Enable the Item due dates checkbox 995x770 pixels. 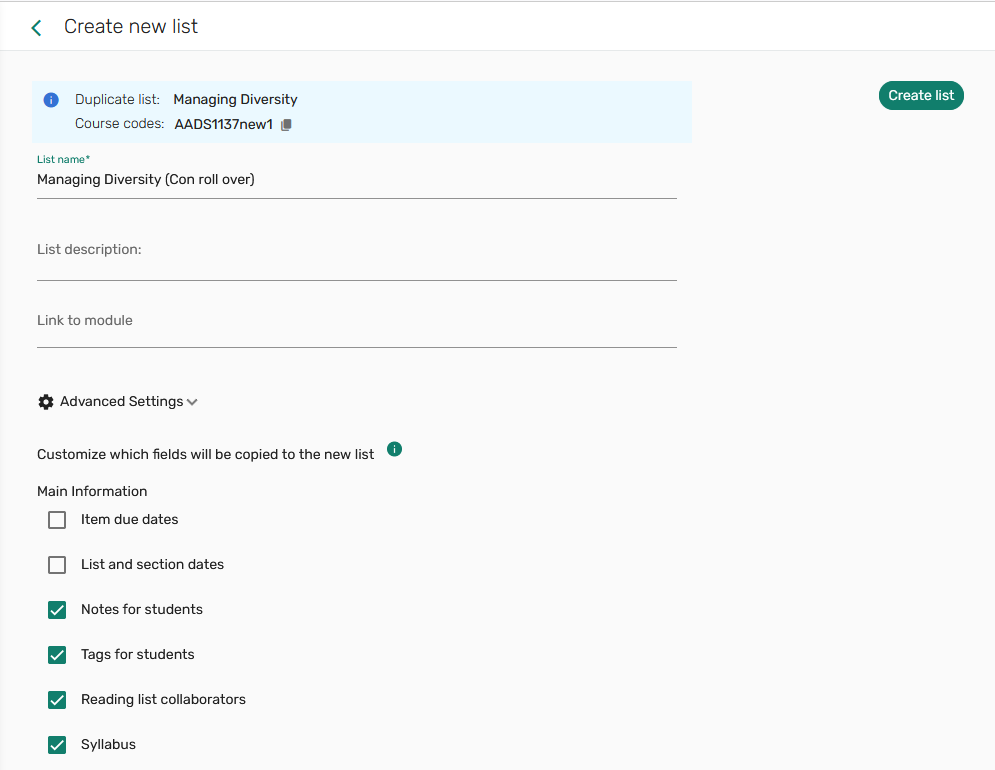57,520
